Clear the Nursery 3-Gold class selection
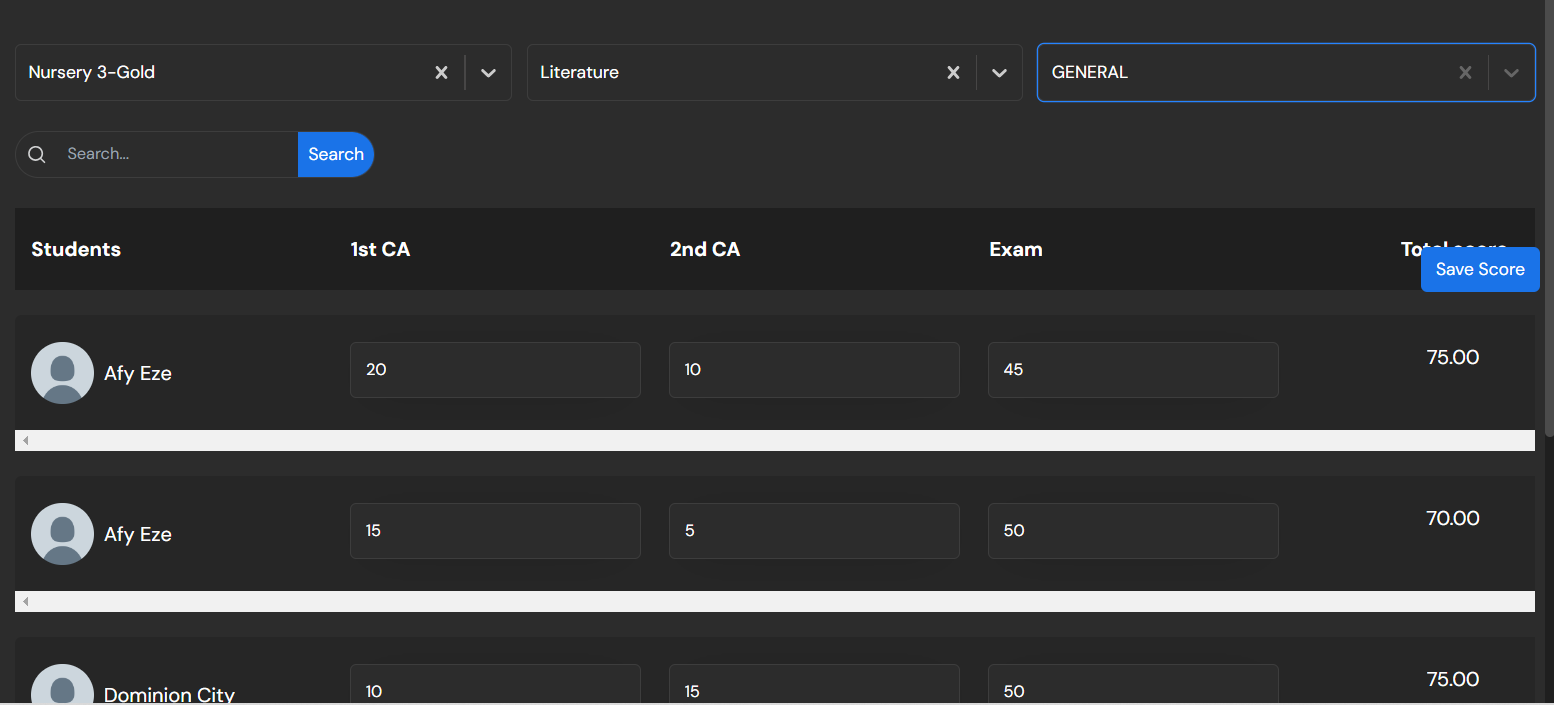 pyautogui.click(x=441, y=73)
